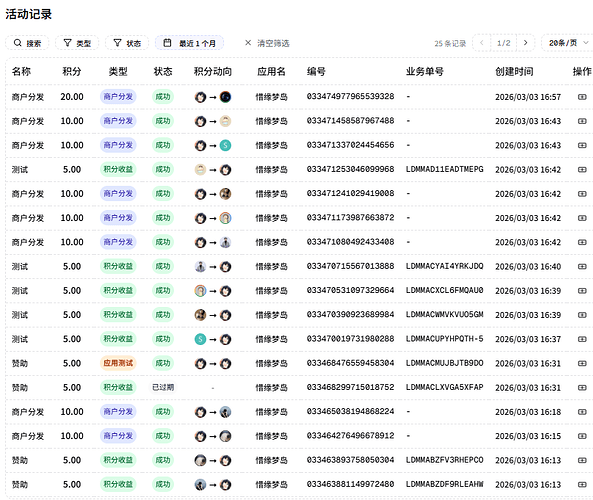
Task: Click 商户分发 tag in the 20.00 row
Action: (x=118, y=97)
